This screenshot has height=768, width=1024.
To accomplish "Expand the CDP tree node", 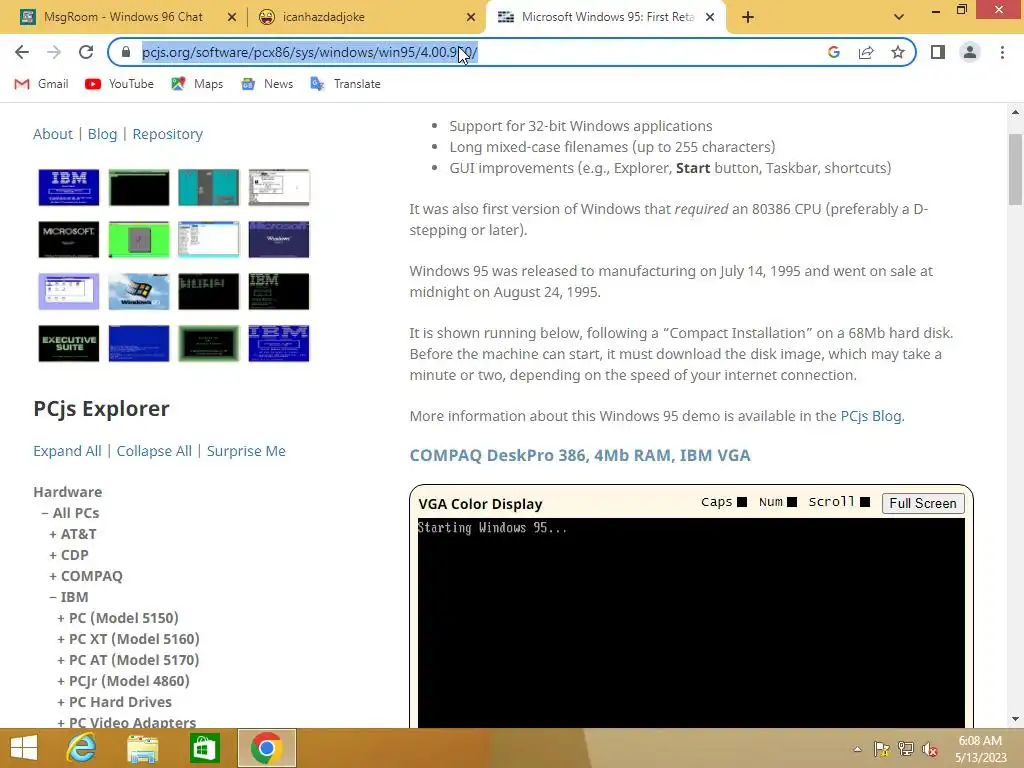I will coord(69,555).
